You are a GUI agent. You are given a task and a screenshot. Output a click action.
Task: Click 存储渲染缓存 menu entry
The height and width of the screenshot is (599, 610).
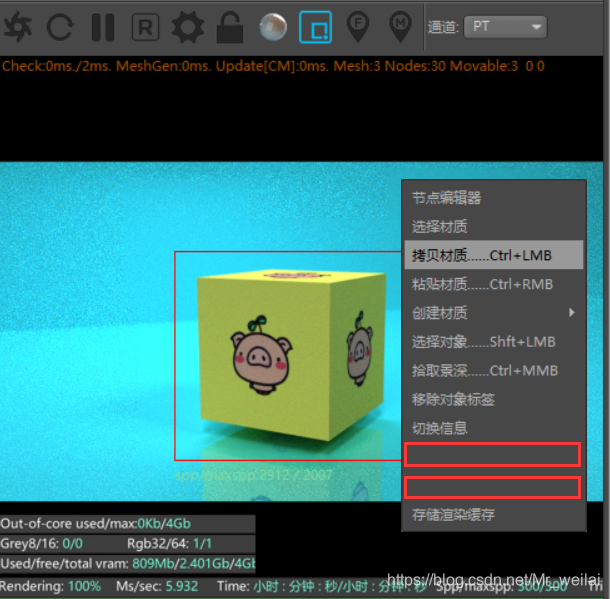494,515
